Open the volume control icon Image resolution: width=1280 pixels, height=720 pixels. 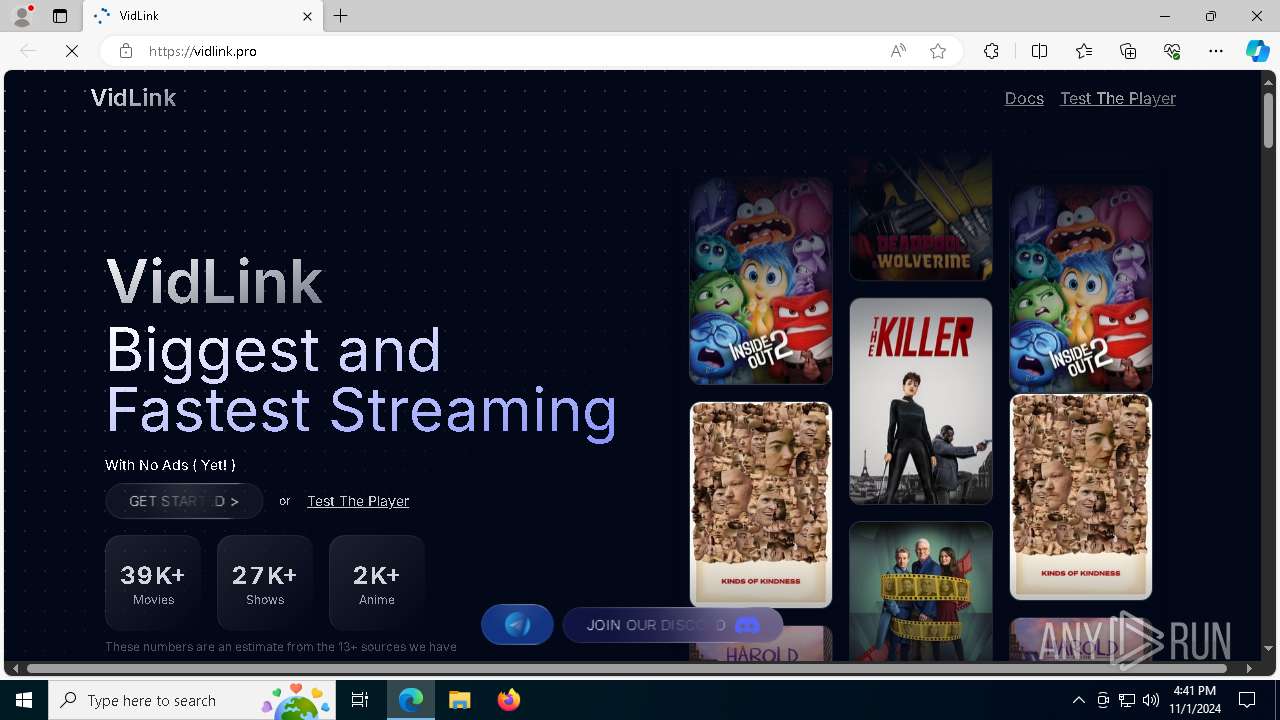(x=1151, y=700)
